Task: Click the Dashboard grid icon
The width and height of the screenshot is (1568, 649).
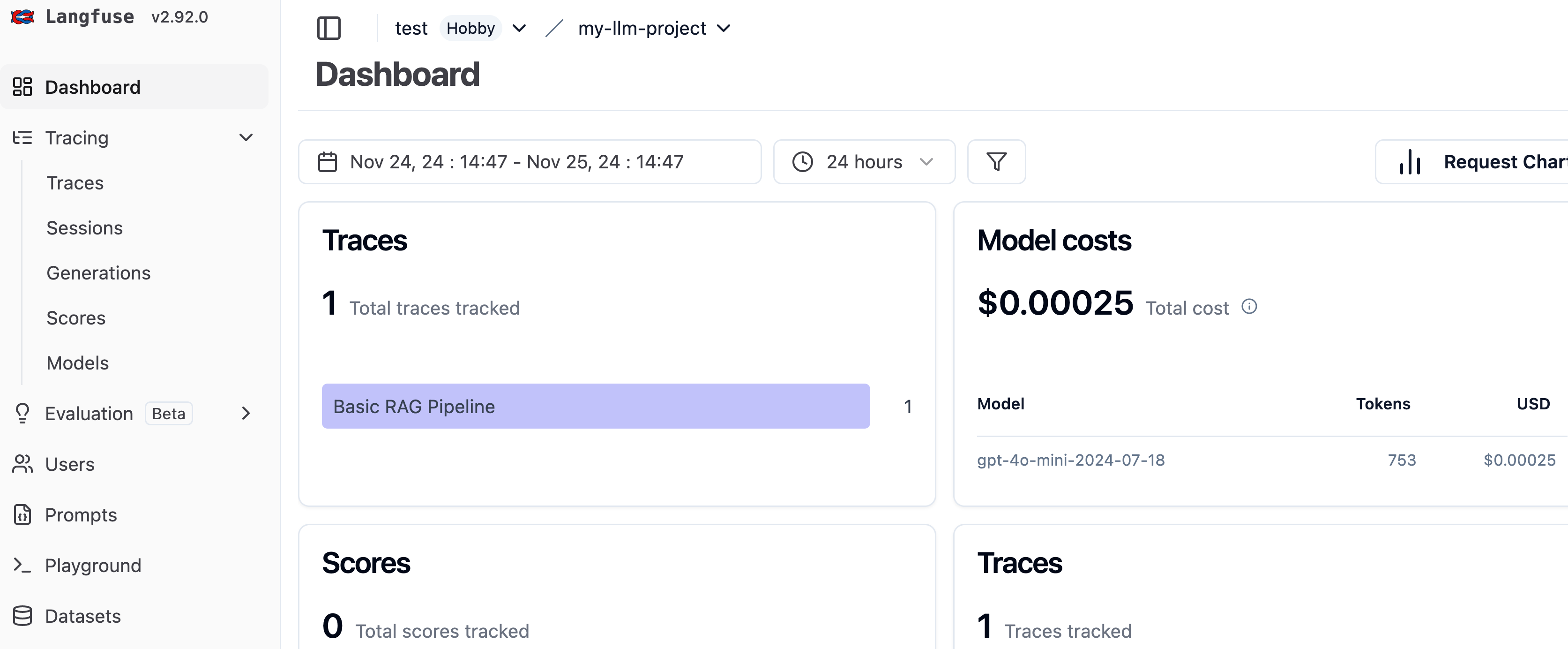Action: 22,86
